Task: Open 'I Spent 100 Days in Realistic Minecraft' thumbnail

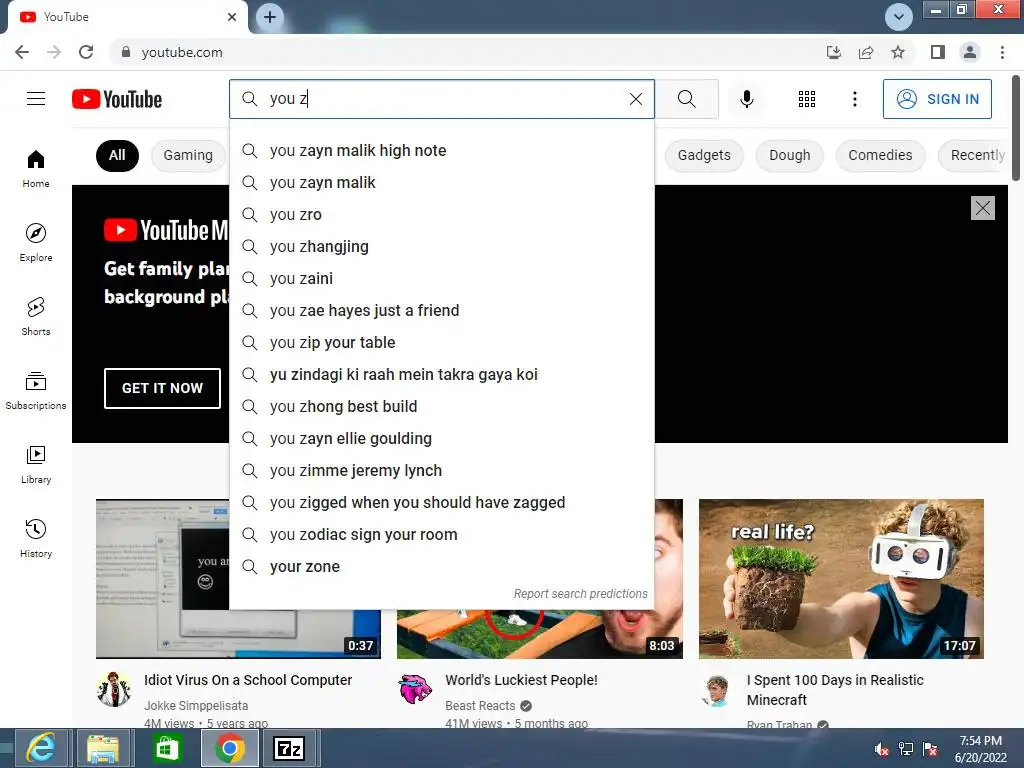Action: pos(841,579)
